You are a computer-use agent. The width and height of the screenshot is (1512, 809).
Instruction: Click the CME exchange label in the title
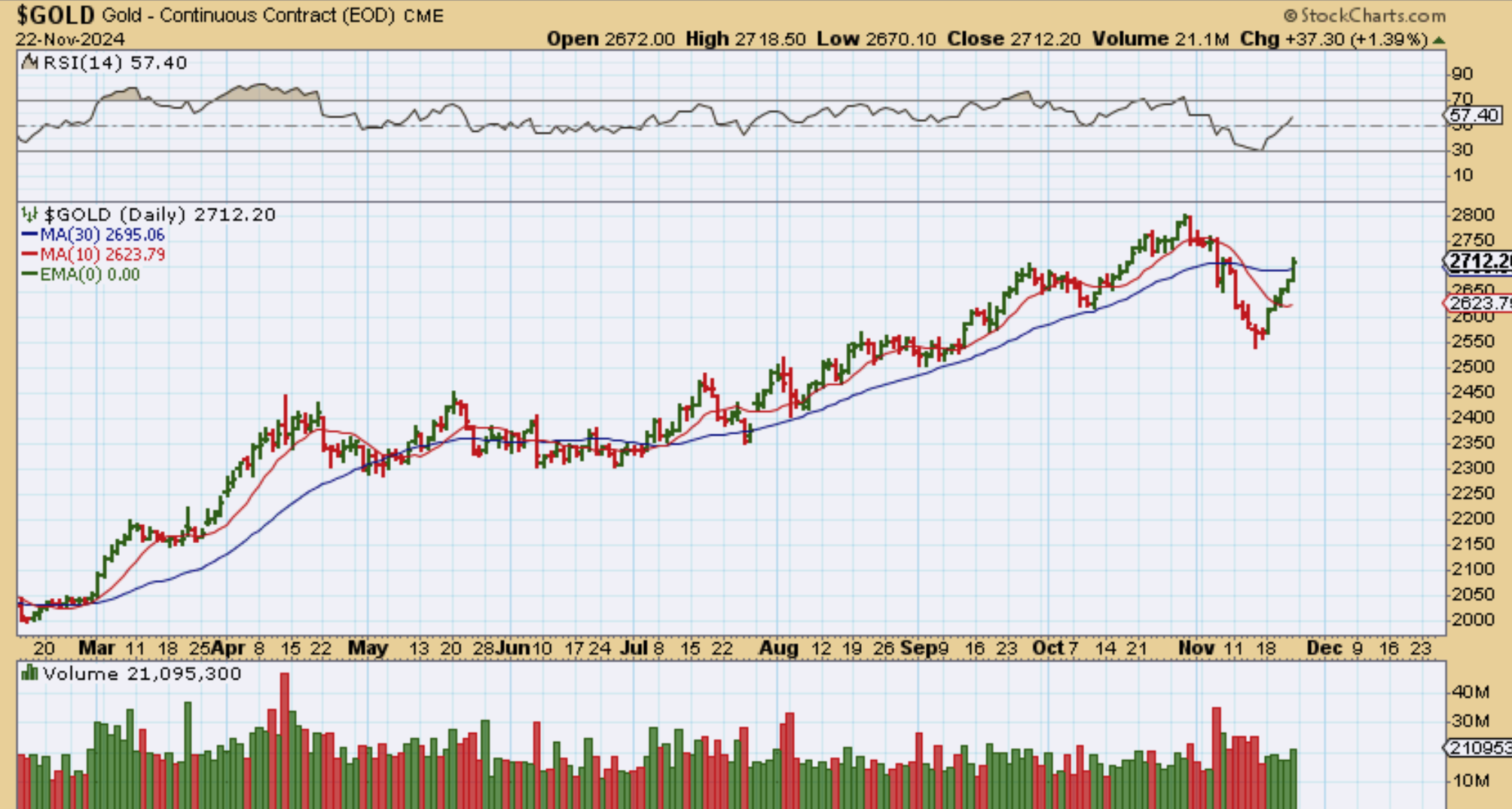tap(424, 16)
